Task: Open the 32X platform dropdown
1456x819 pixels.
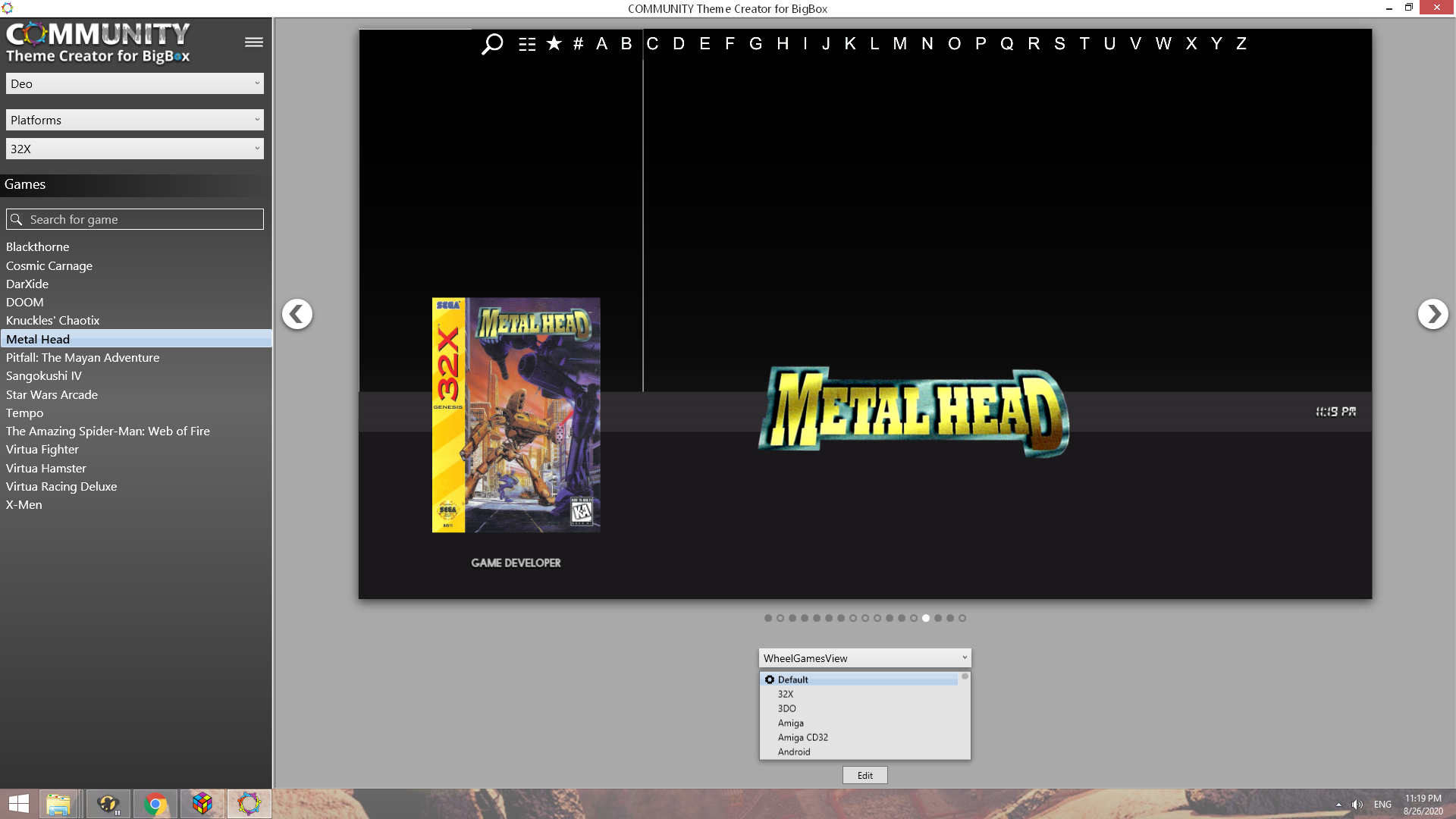Action: pyautogui.click(x=135, y=149)
